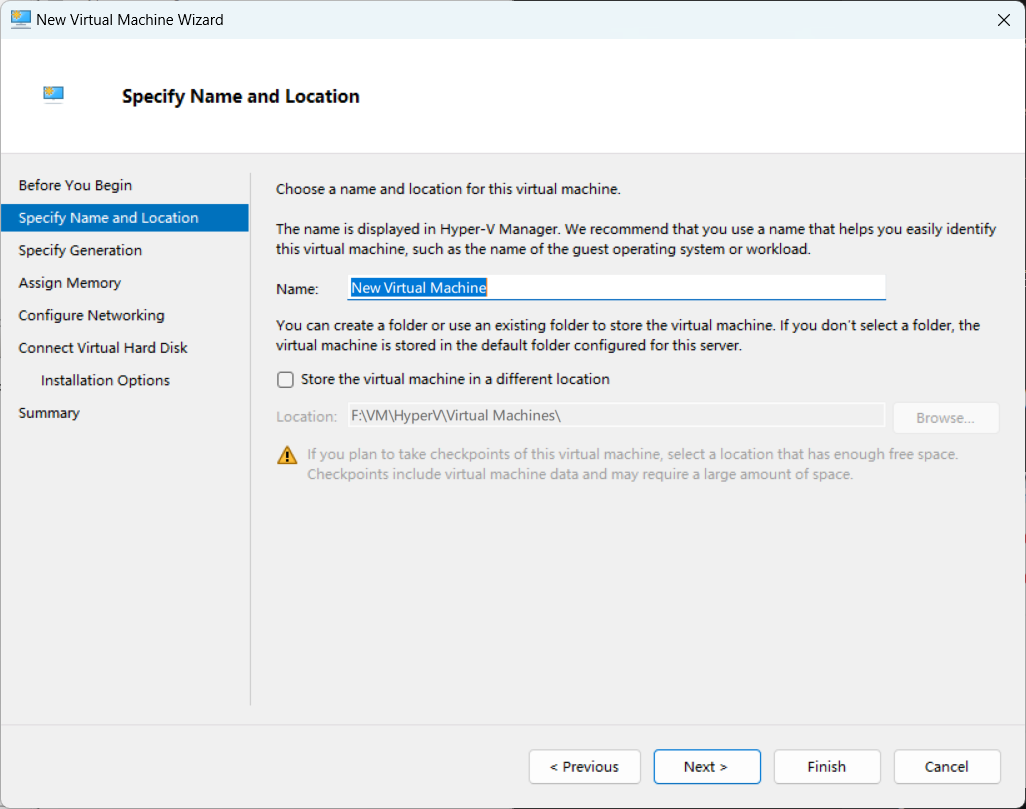1026x809 pixels.
Task: Open the Specify Generation step
Action: [80, 250]
